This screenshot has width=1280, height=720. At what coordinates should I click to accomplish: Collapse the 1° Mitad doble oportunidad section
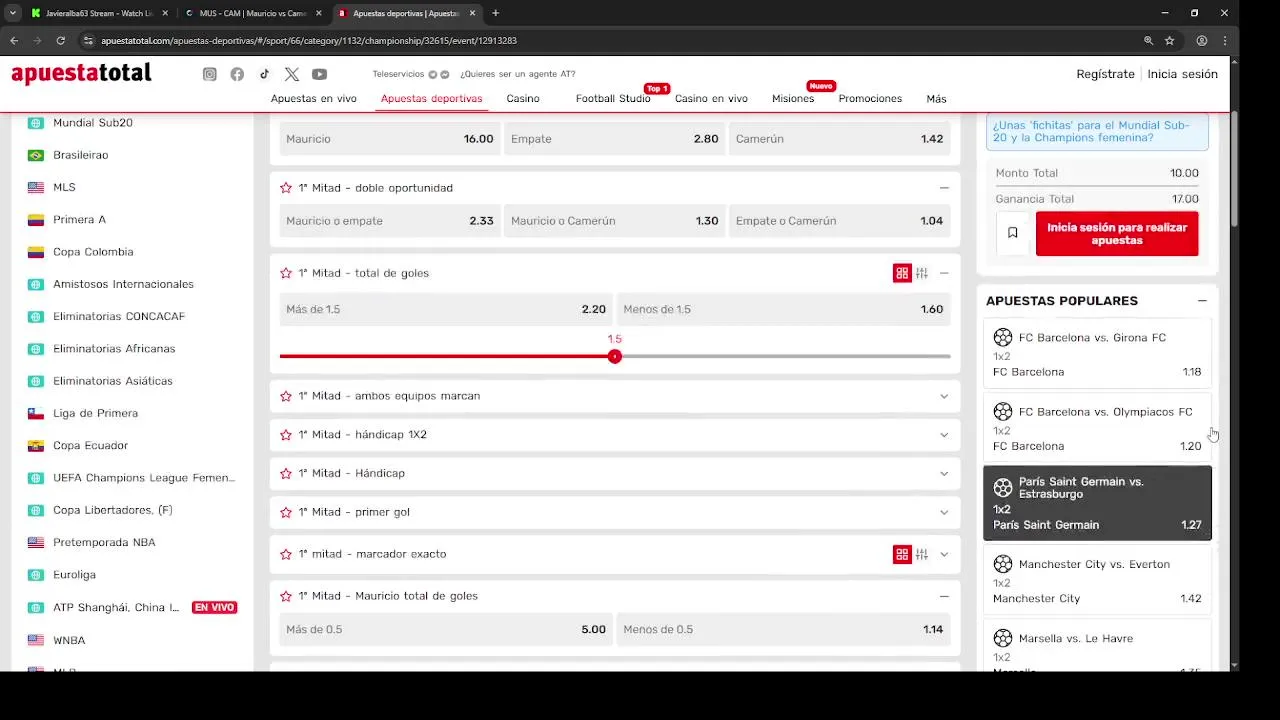(944, 188)
